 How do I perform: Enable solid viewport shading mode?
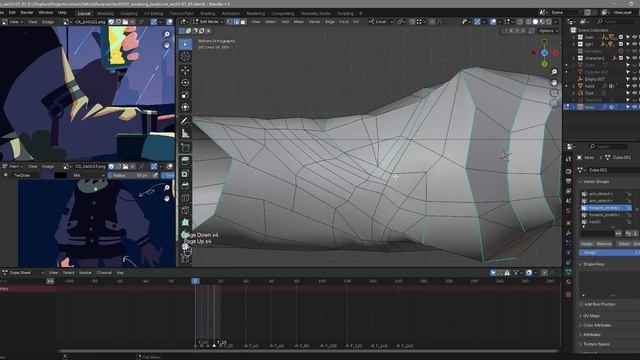(535, 22)
